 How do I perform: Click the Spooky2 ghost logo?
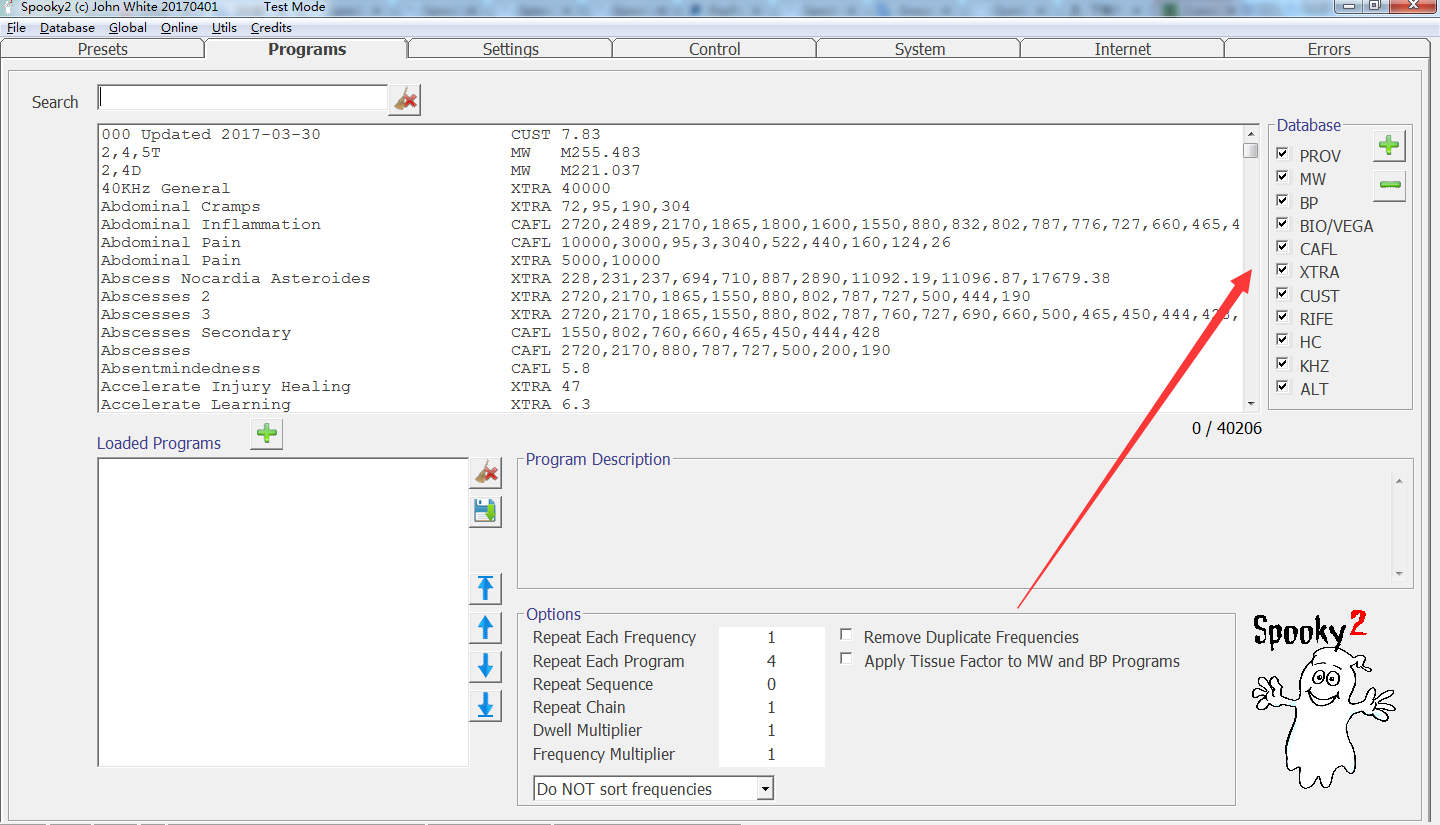tap(1322, 700)
